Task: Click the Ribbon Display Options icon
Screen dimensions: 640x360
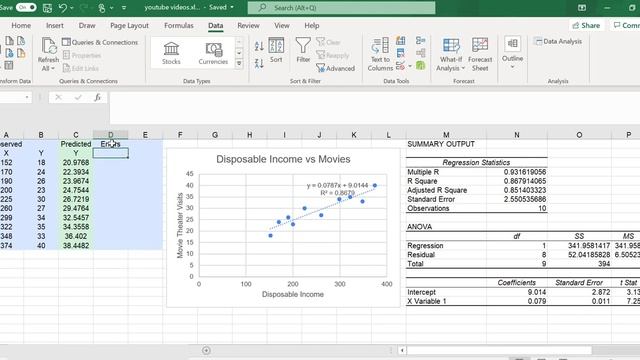Action: tap(582, 8)
